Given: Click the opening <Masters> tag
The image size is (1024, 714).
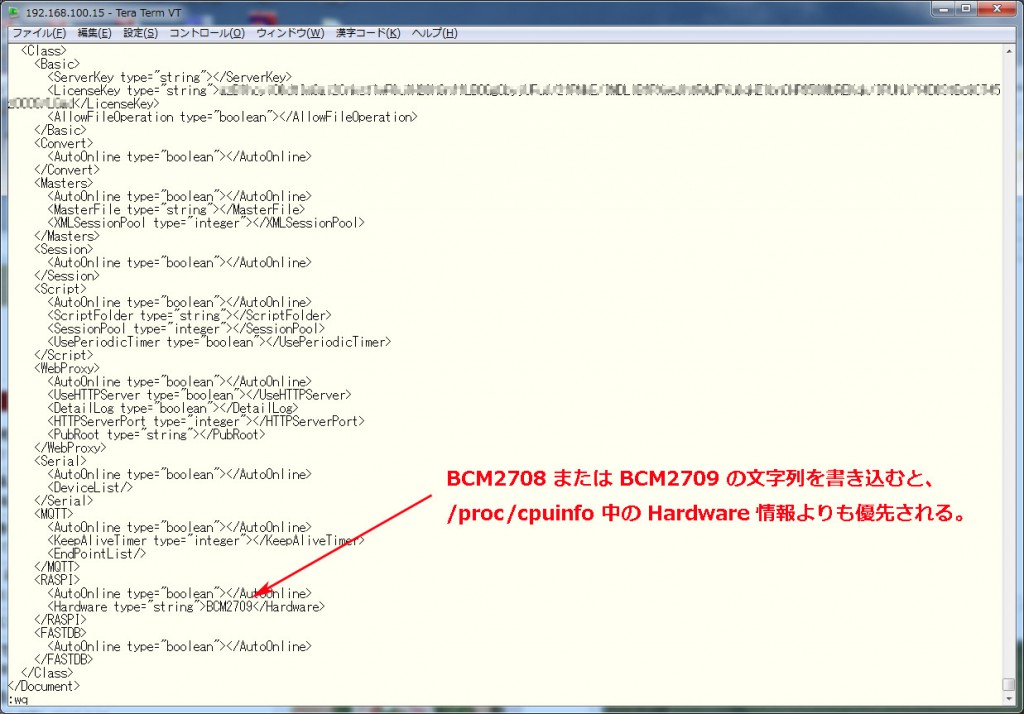Looking at the screenshot, I should [63, 183].
